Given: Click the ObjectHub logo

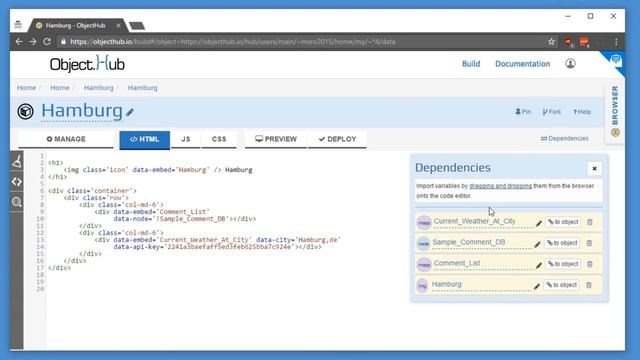Looking at the screenshot, I should (87, 64).
